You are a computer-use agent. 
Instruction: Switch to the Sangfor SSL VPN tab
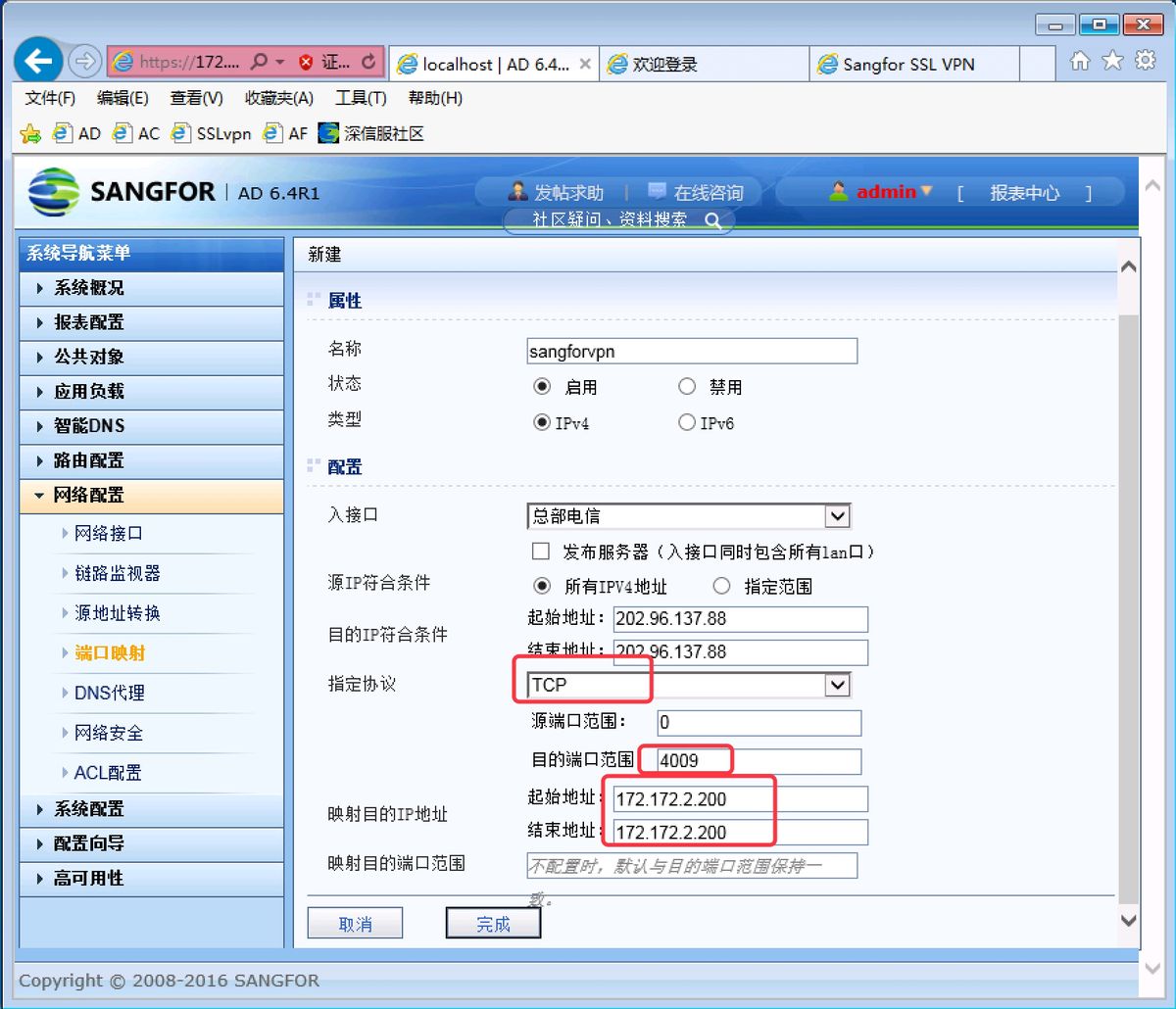point(913,63)
